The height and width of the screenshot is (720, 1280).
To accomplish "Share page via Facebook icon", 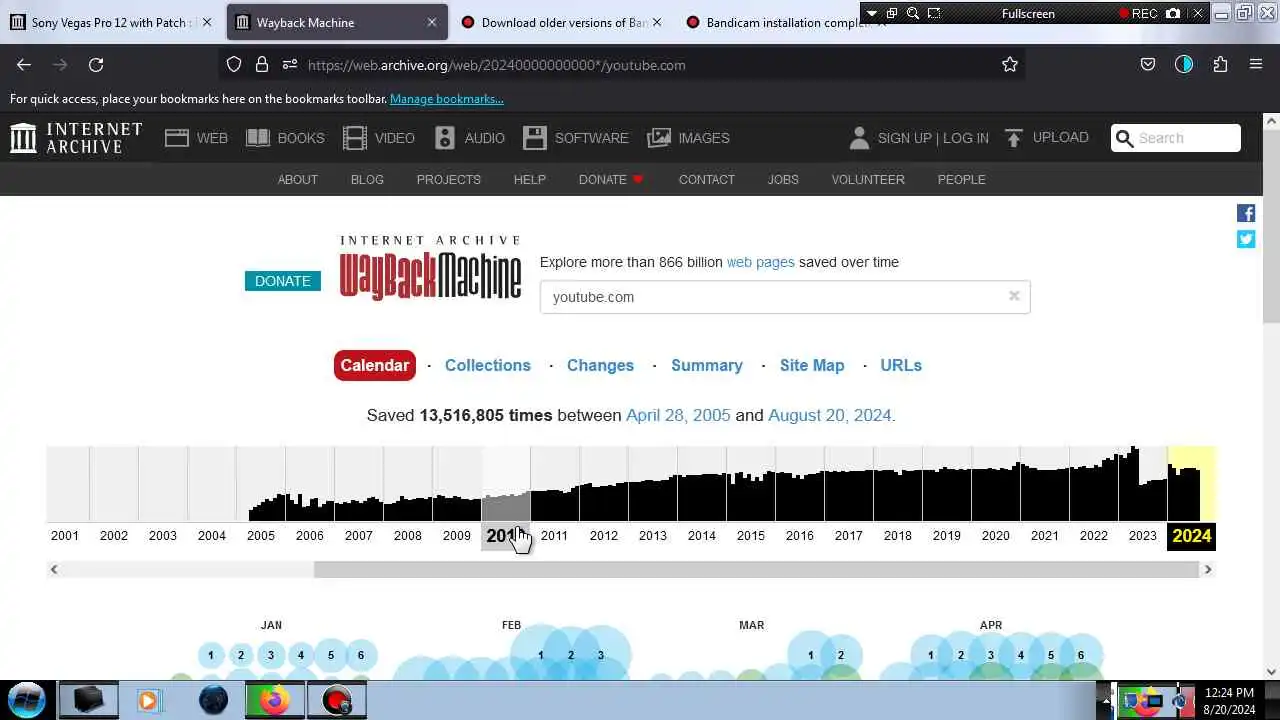I will [x=1246, y=213].
